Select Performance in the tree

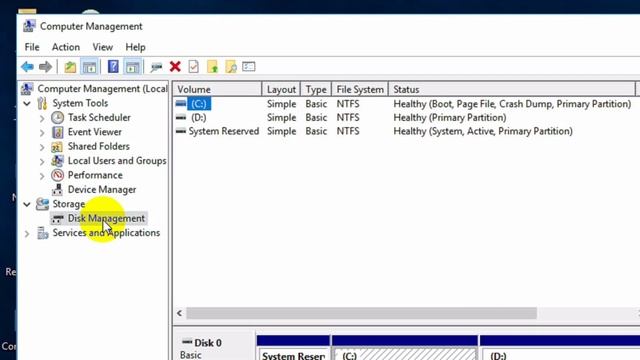coord(95,175)
